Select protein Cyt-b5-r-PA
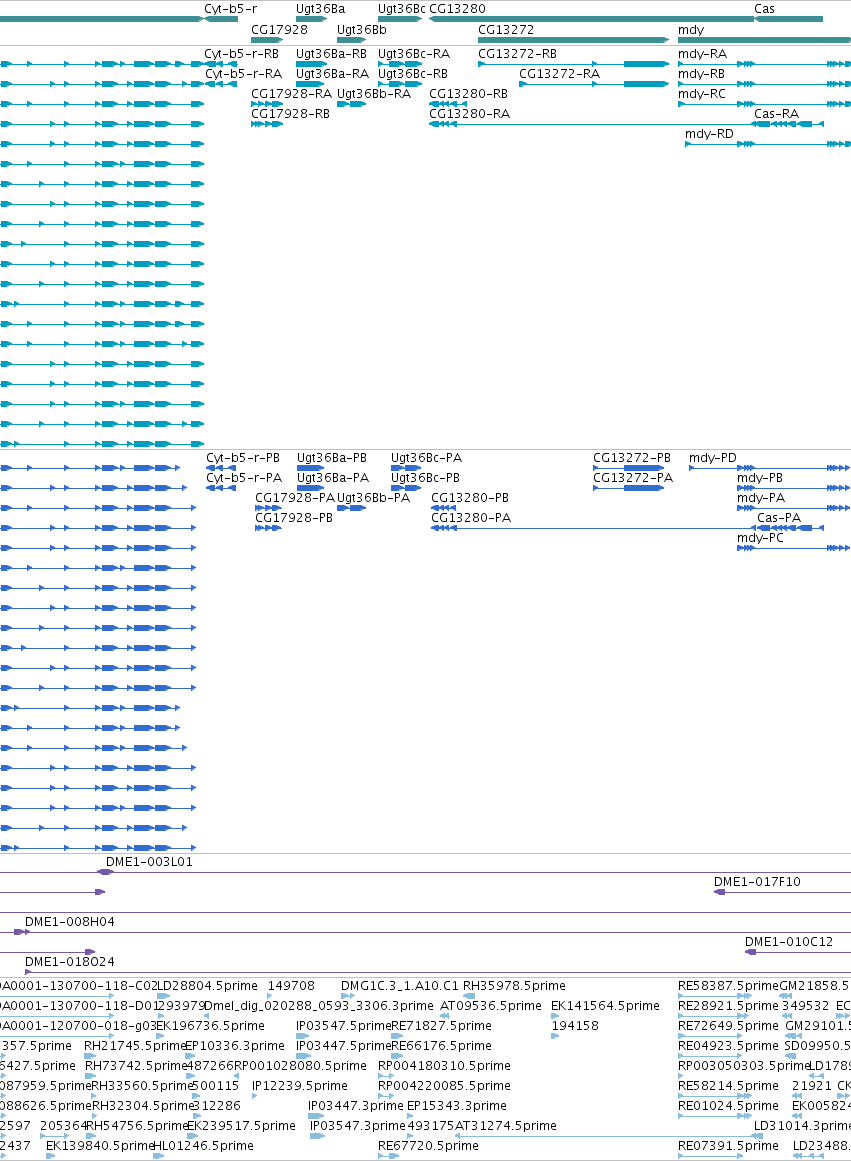851x1161 pixels. click(244, 478)
